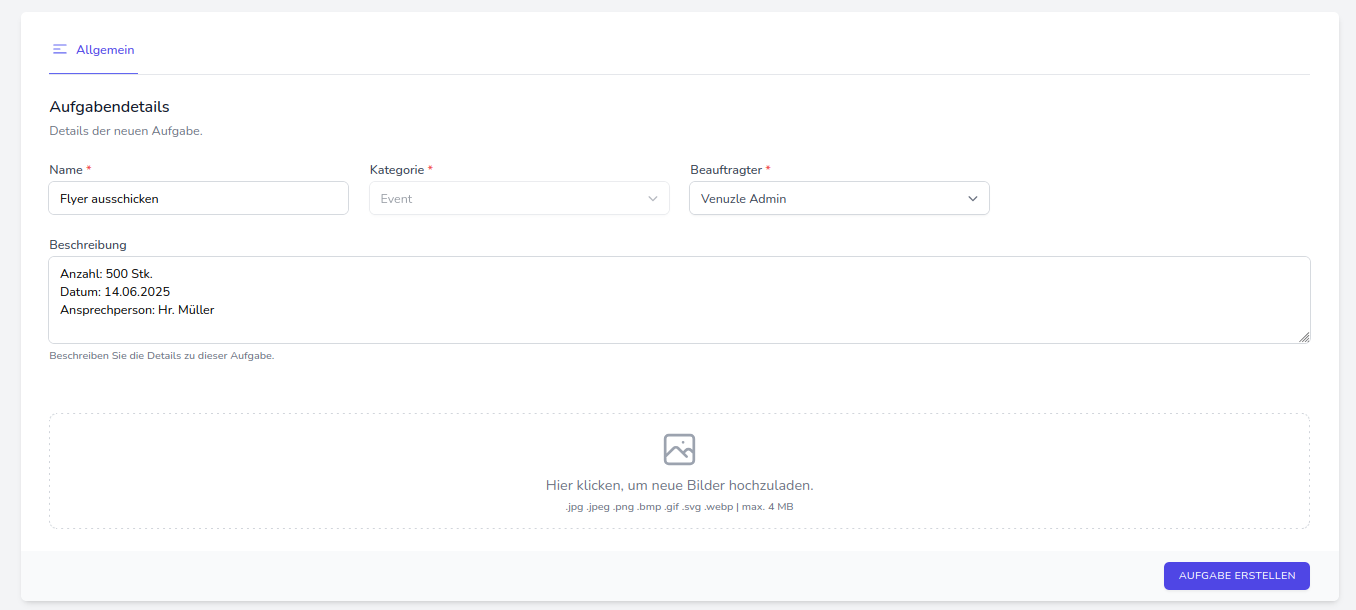Image resolution: width=1356 pixels, height=610 pixels.
Task: Click the Beschreibung label above the textarea
Action: pyautogui.click(x=88, y=244)
